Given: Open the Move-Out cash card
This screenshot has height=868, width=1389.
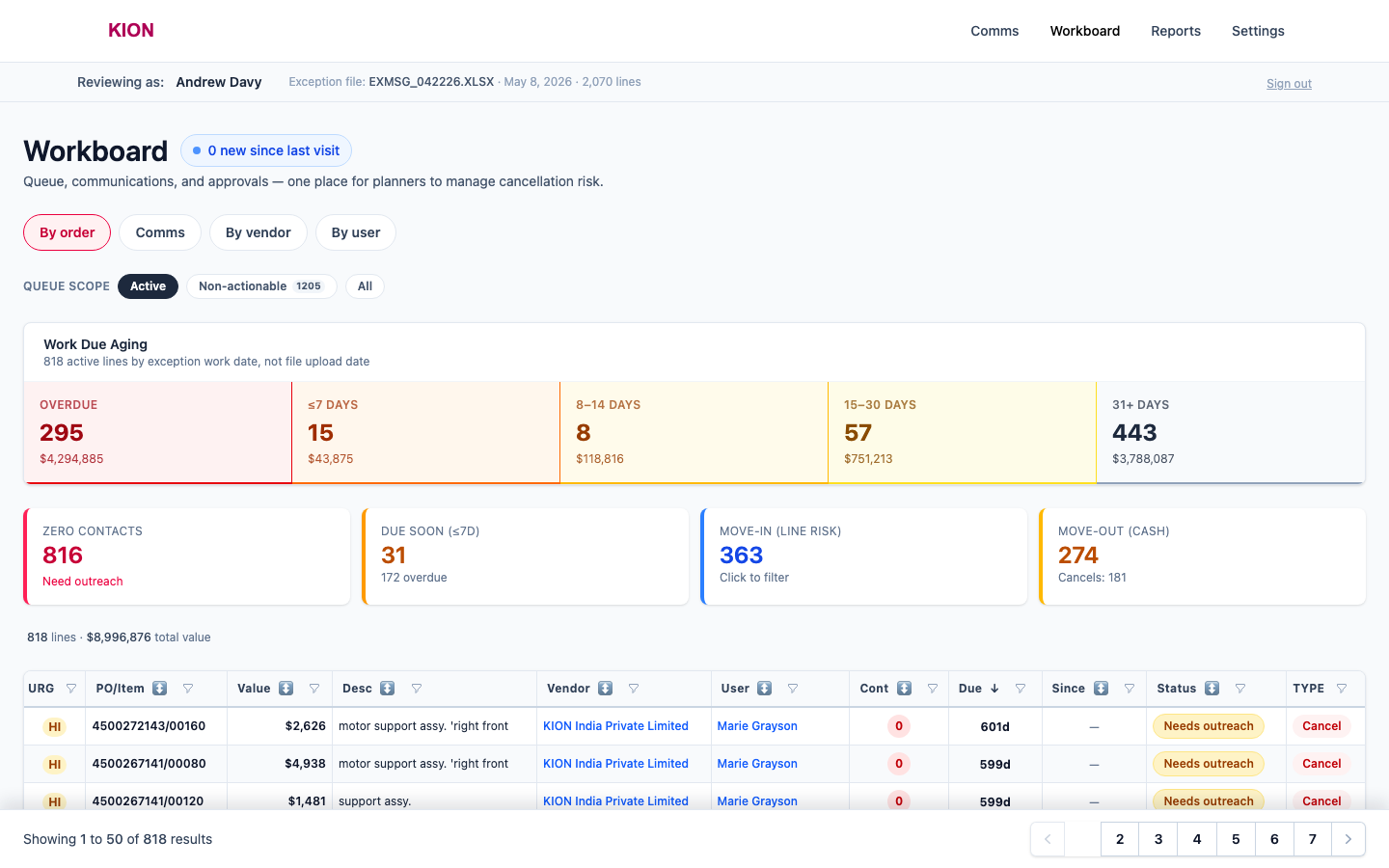Looking at the screenshot, I should coord(1203,556).
